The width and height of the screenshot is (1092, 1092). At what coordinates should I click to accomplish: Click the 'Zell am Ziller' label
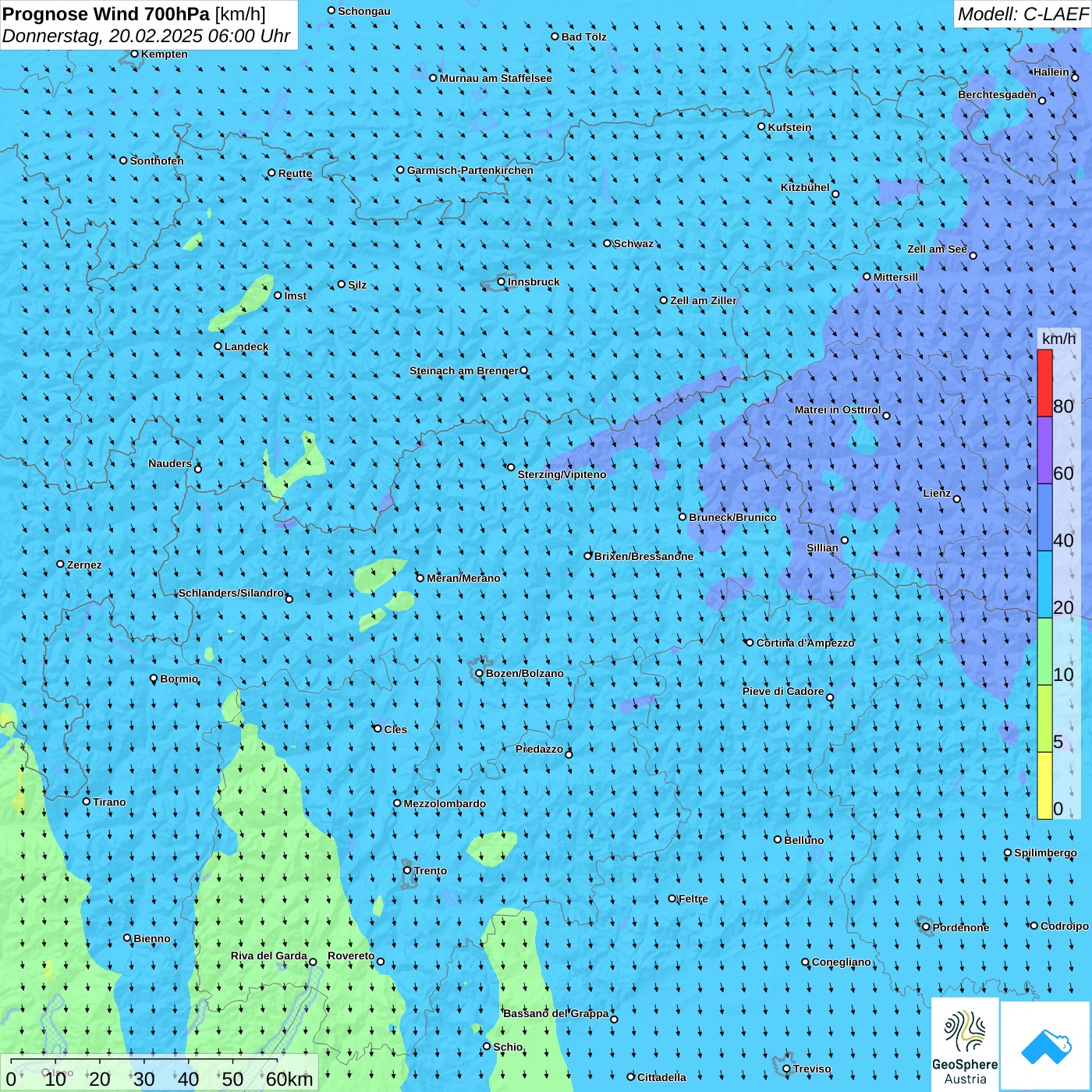pos(704,300)
